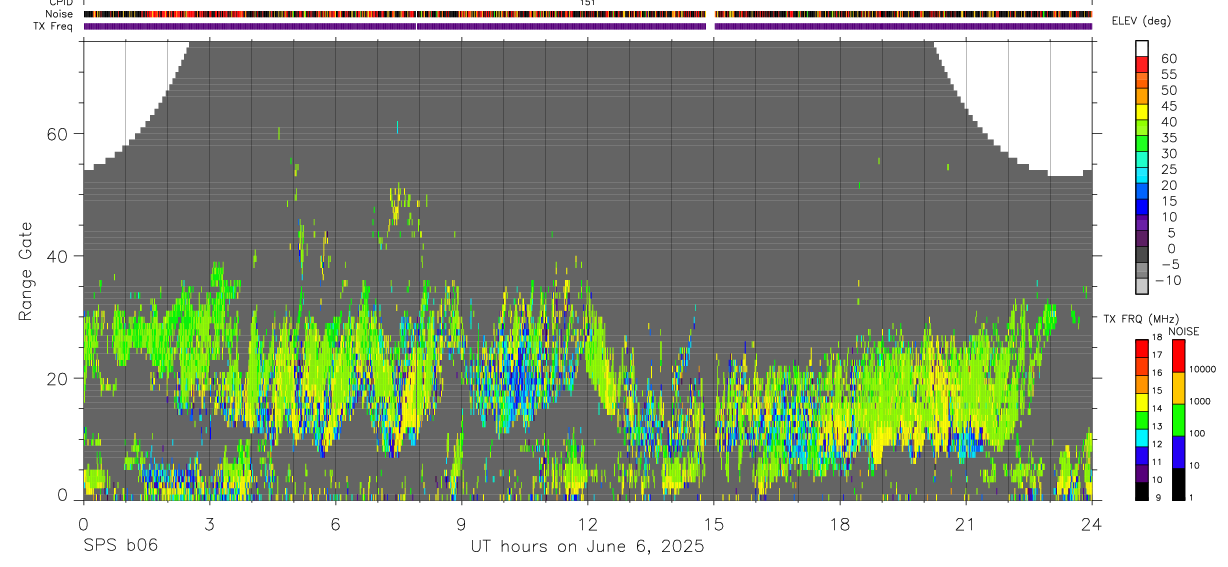Click the light gray -10 elevation swatch

[1142, 286]
